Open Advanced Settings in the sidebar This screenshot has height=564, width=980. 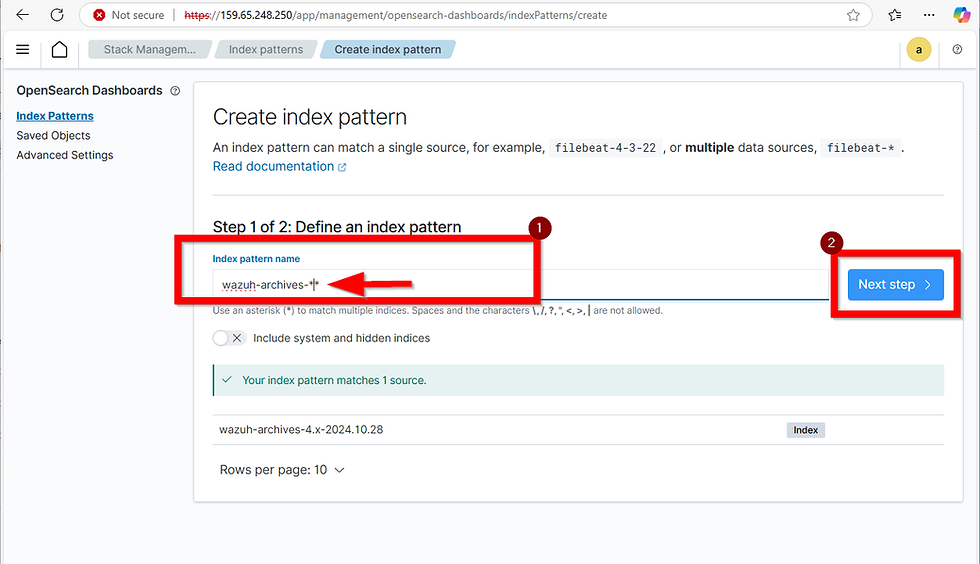pos(65,154)
